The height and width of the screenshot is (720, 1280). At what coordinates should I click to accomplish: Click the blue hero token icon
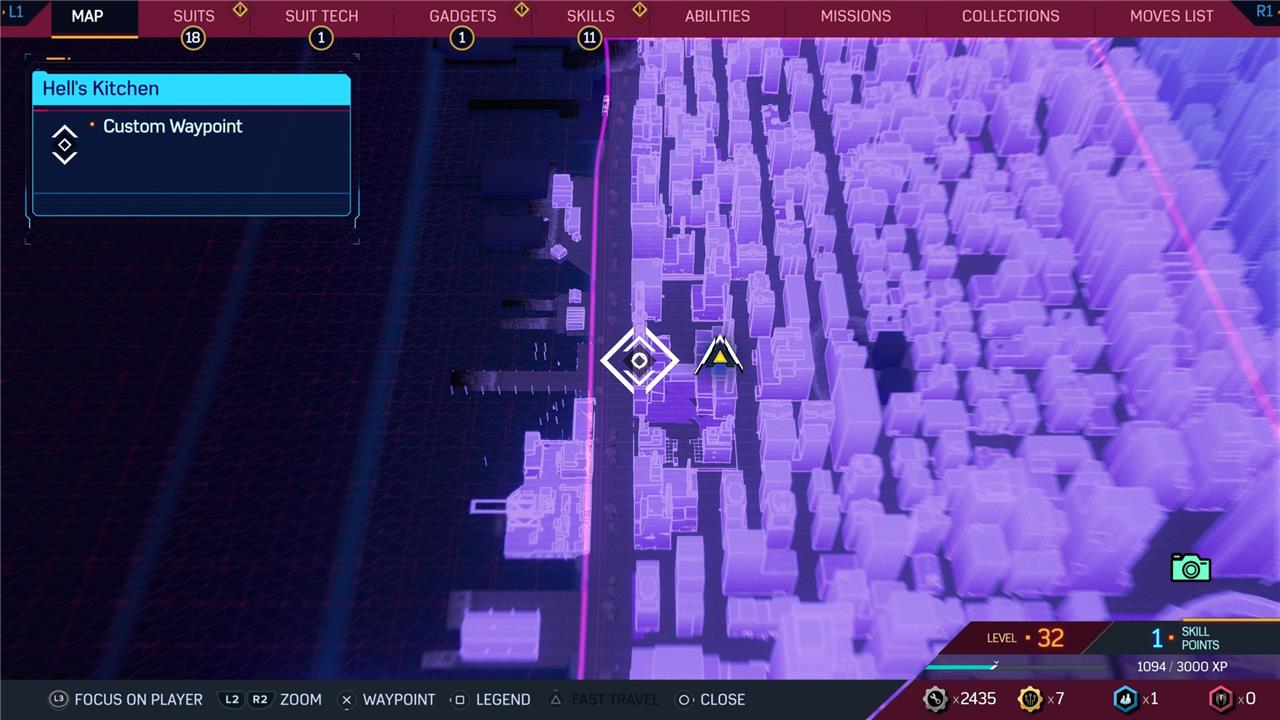pyautogui.click(x=1125, y=699)
